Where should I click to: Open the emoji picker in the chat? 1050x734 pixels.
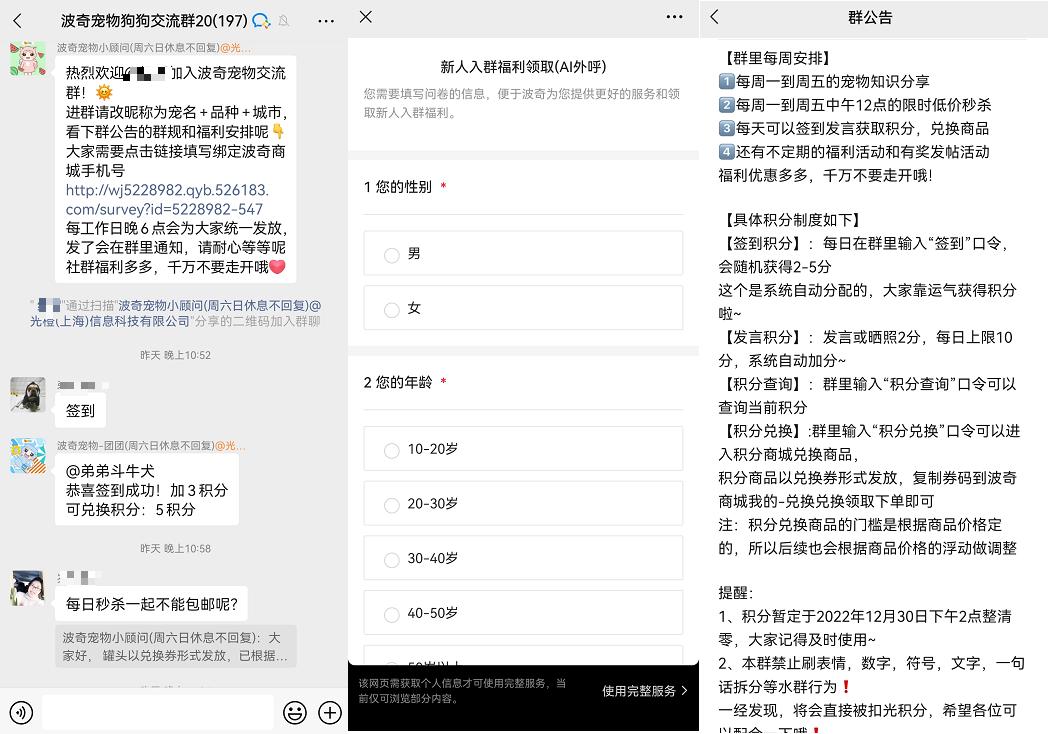pos(294,713)
